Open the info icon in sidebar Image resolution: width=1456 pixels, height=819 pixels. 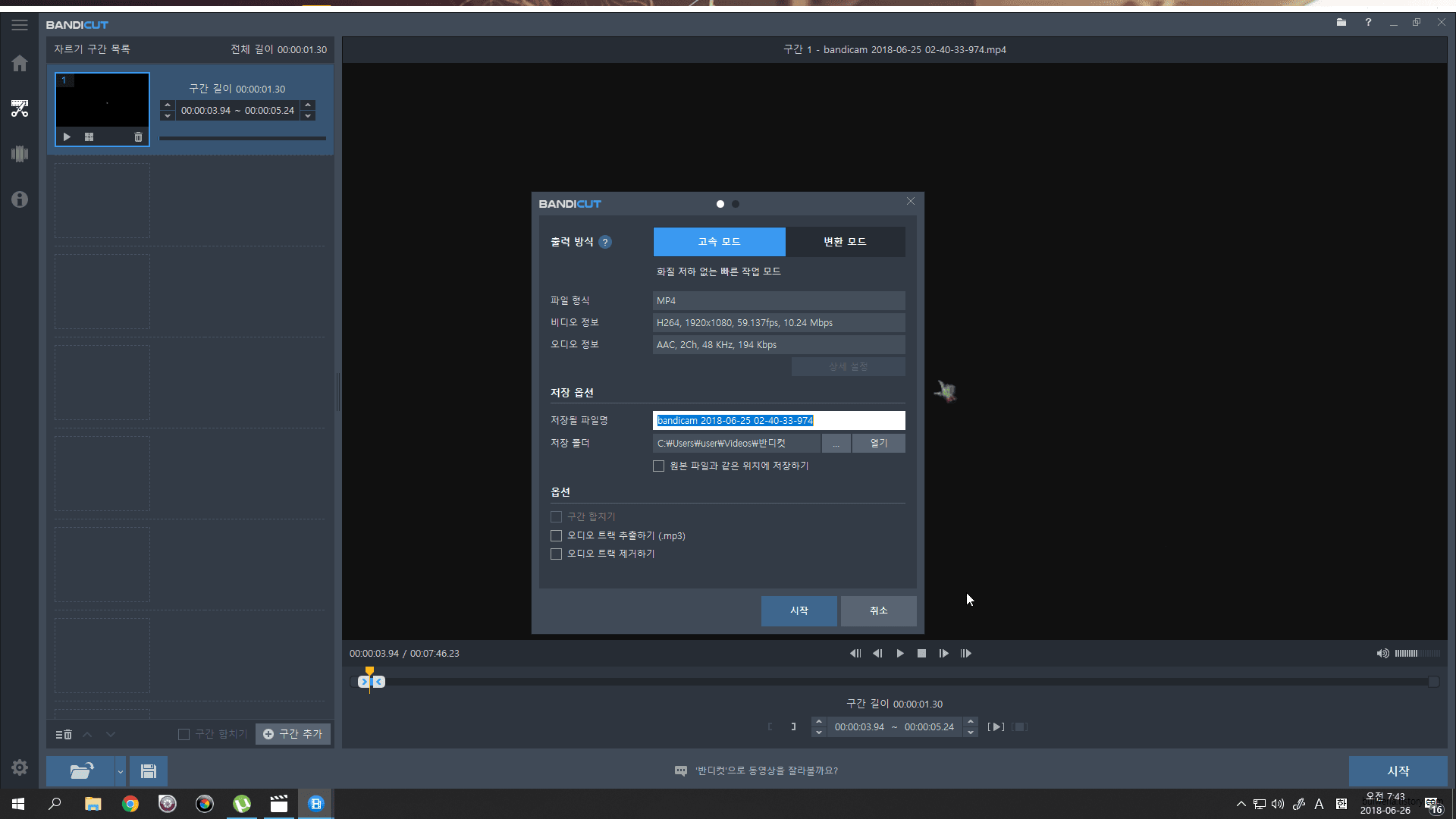20,199
